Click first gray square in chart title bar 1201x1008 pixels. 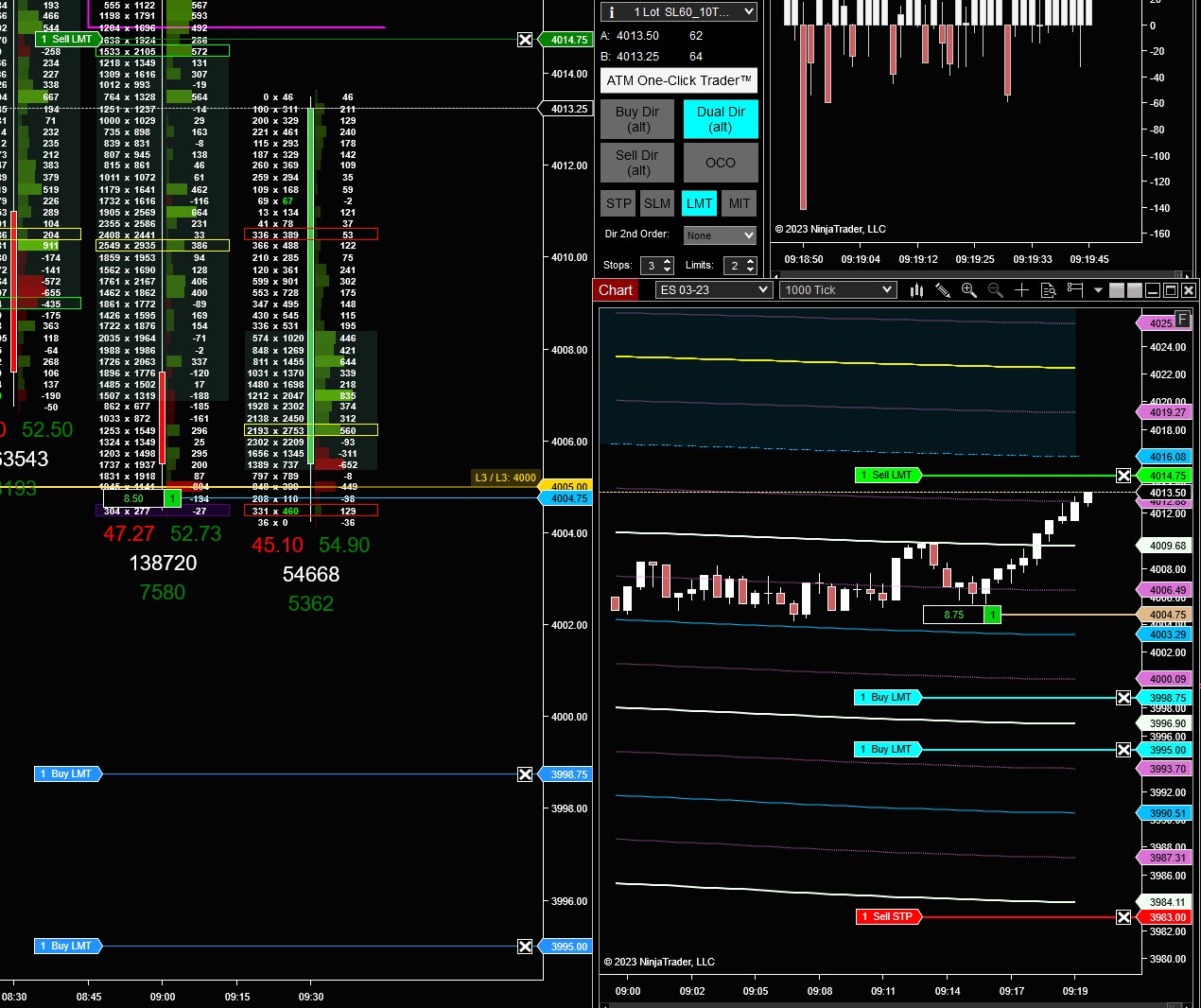click(1117, 290)
